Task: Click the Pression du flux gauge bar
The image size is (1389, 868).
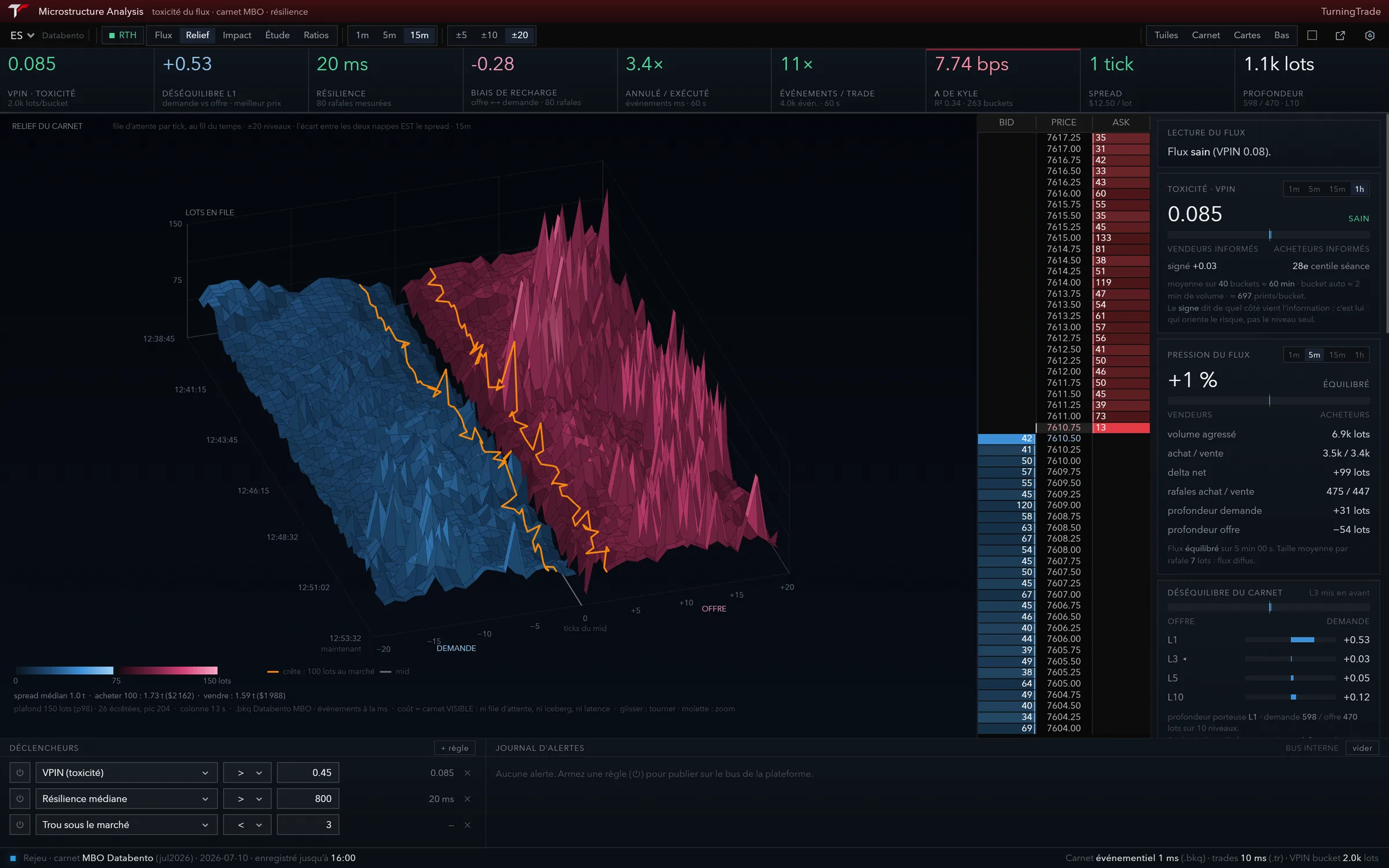Action: 1269,400
